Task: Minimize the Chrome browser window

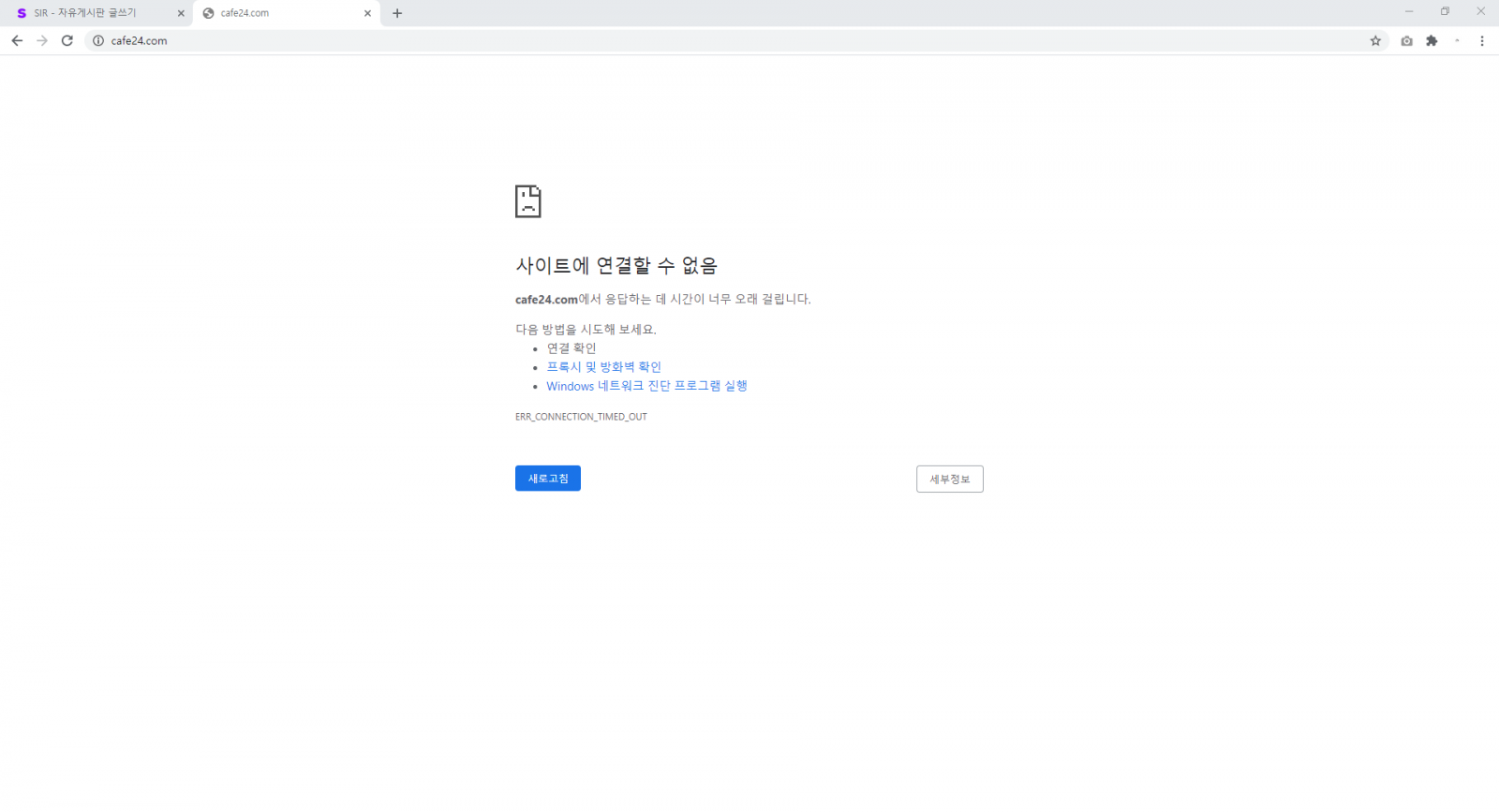Action: coord(1409,11)
